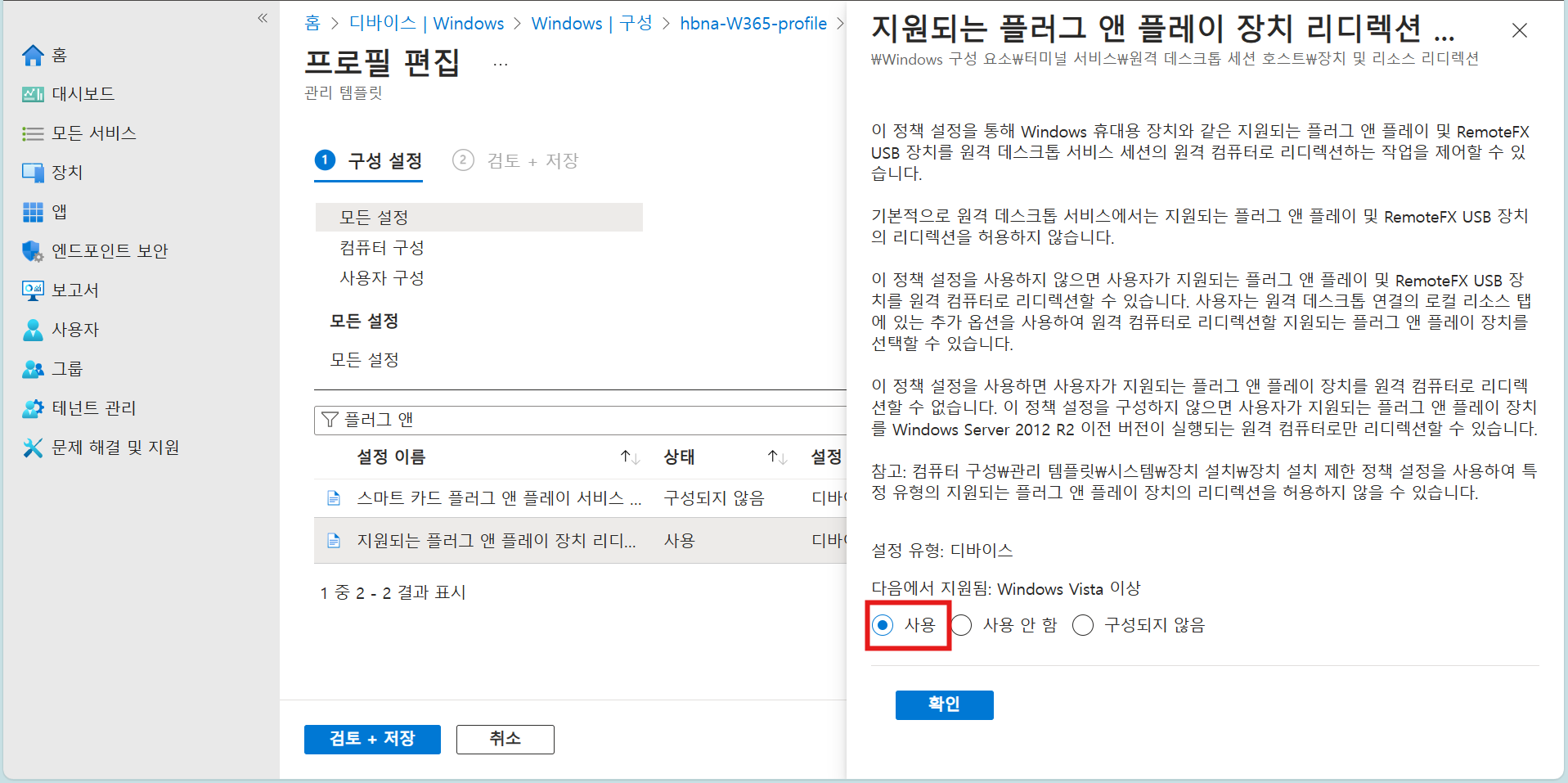Viewport: 1568px width, 783px height.
Task: Open the 테넌트 관리 icon
Action: click(x=33, y=408)
